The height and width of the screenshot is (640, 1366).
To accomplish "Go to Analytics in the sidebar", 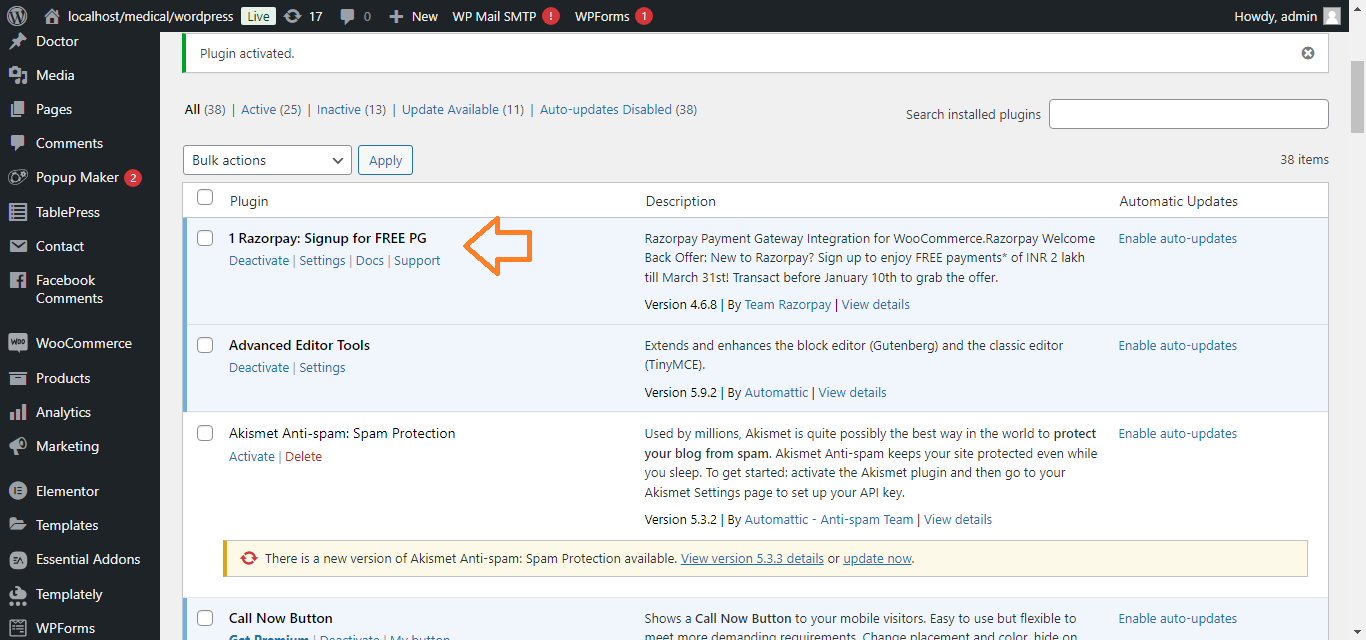I will (x=63, y=412).
